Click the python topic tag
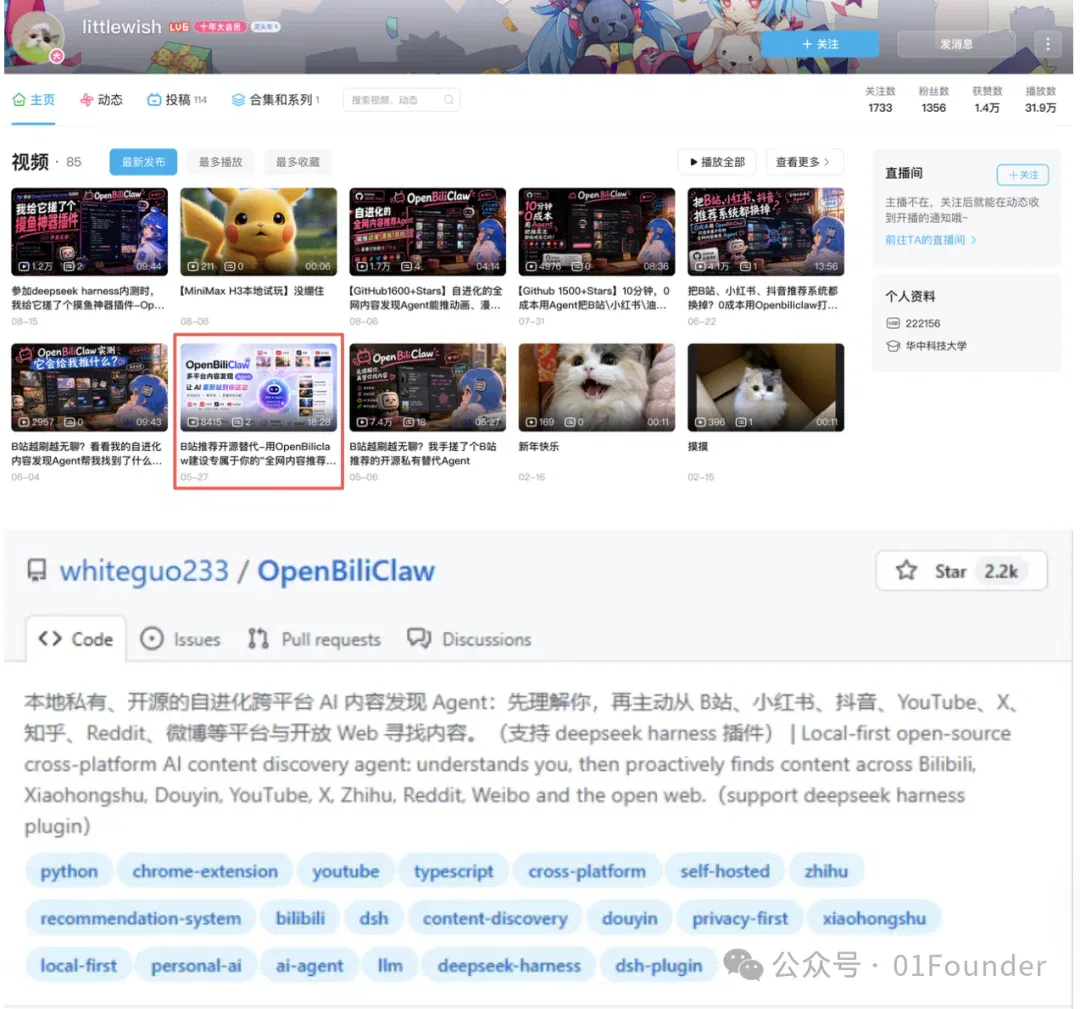The width and height of the screenshot is (1080, 1009). coord(69,871)
